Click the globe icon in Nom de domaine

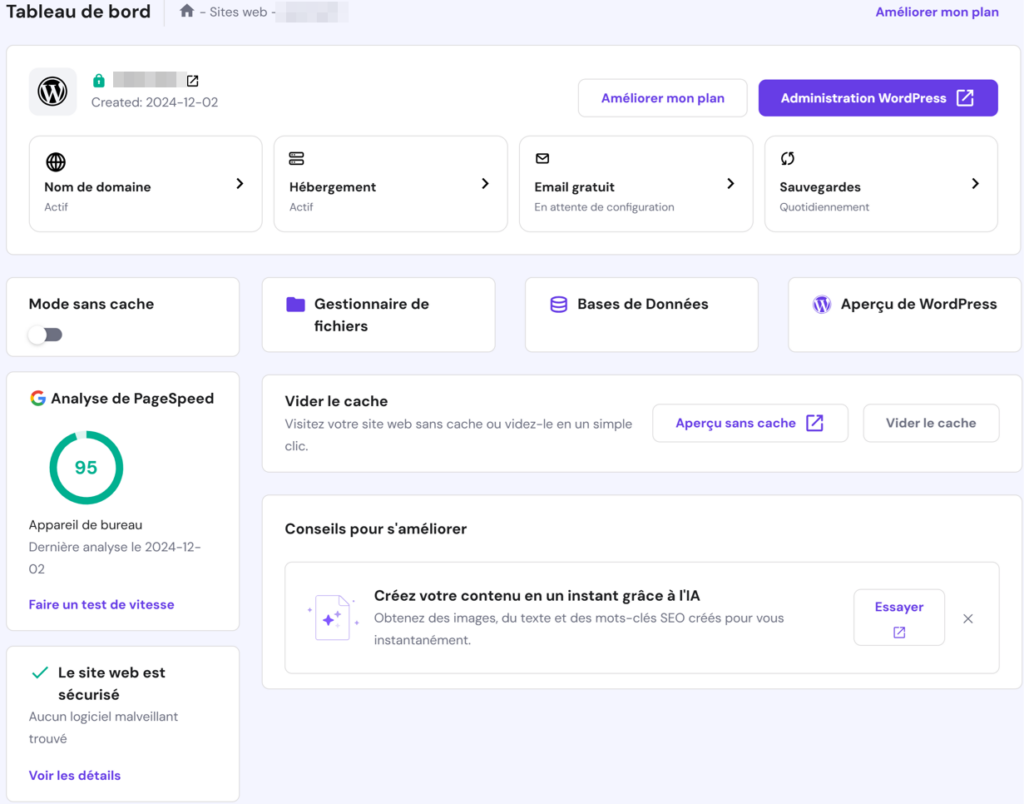[x=55, y=160]
